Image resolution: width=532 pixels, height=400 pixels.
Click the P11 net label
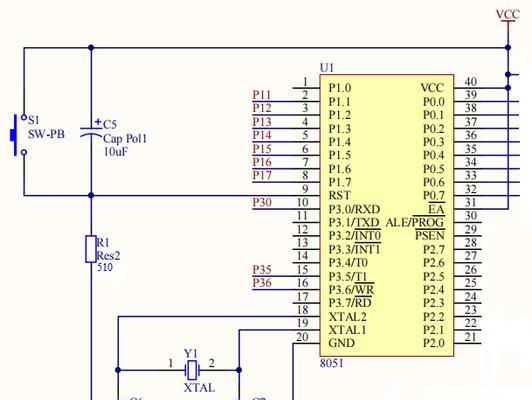[262, 95]
